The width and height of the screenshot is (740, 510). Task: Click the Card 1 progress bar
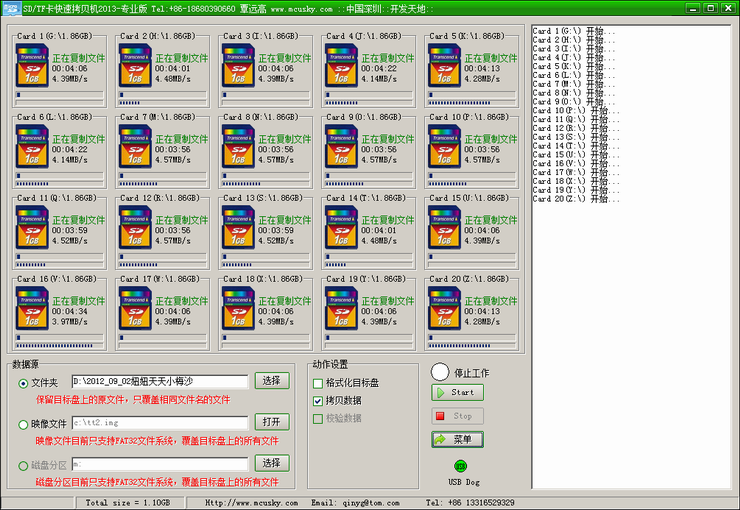coord(59,101)
